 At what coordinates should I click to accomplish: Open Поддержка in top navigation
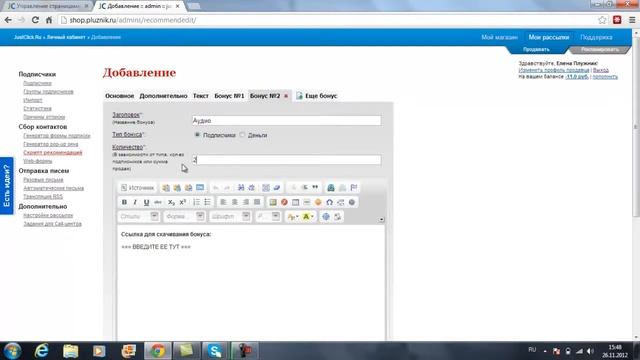tap(596, 37)
